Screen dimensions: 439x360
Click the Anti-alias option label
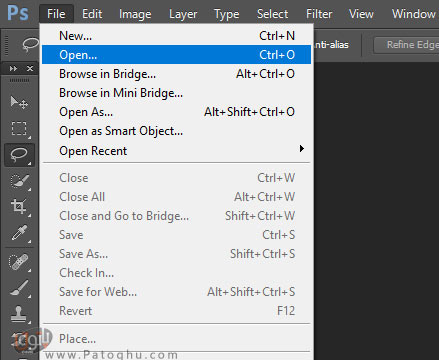331,45
